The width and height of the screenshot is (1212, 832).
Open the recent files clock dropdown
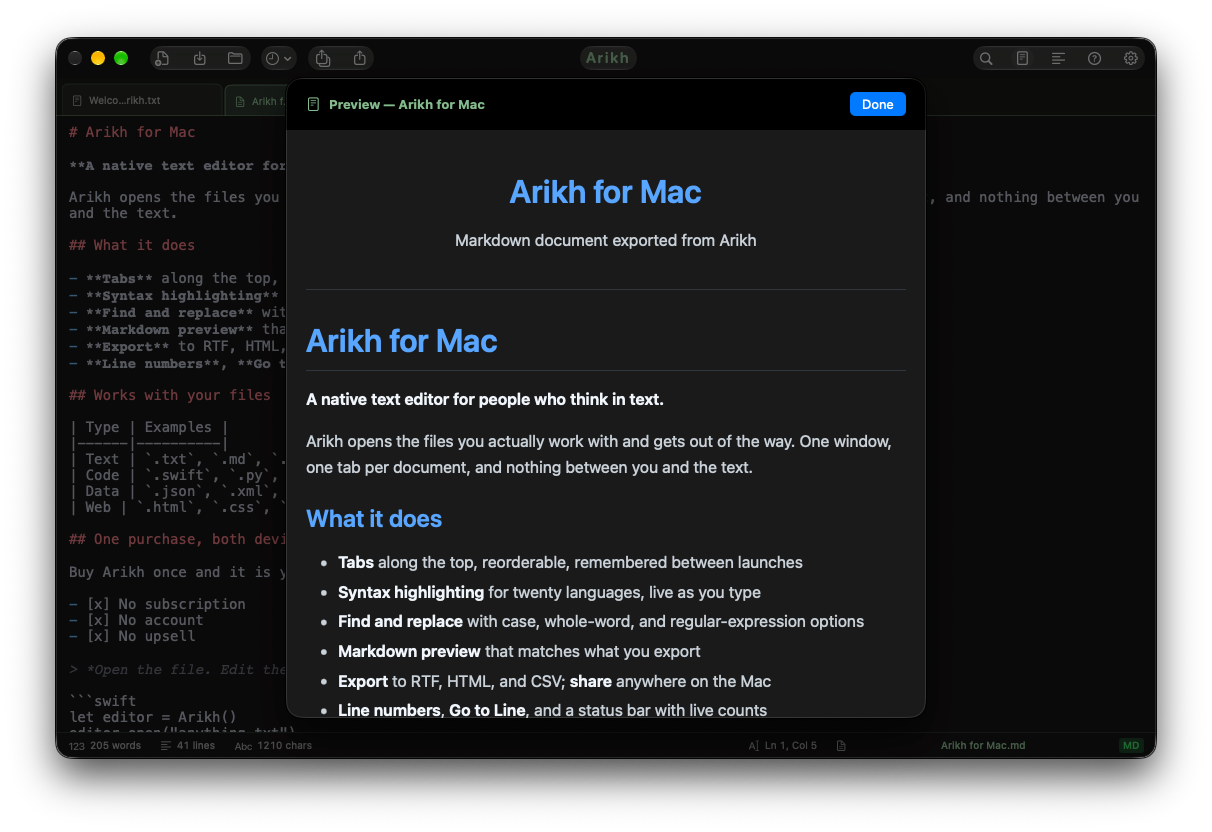tap(278, 58)
